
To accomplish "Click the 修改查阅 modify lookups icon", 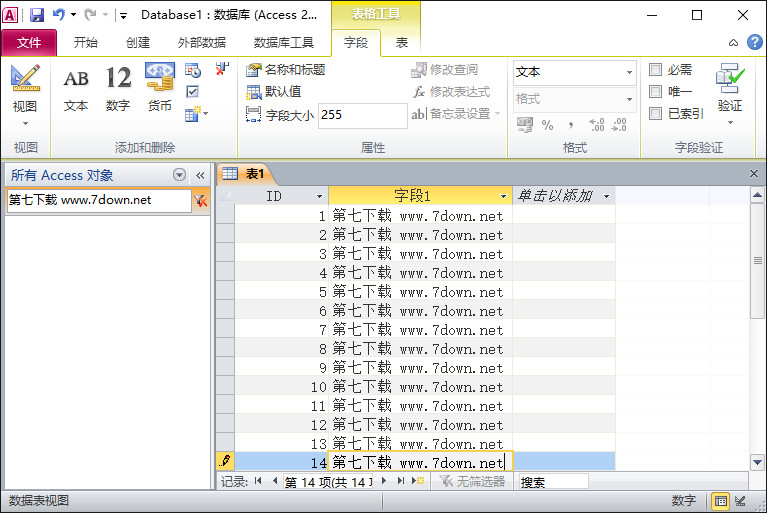I will (419, 70).
